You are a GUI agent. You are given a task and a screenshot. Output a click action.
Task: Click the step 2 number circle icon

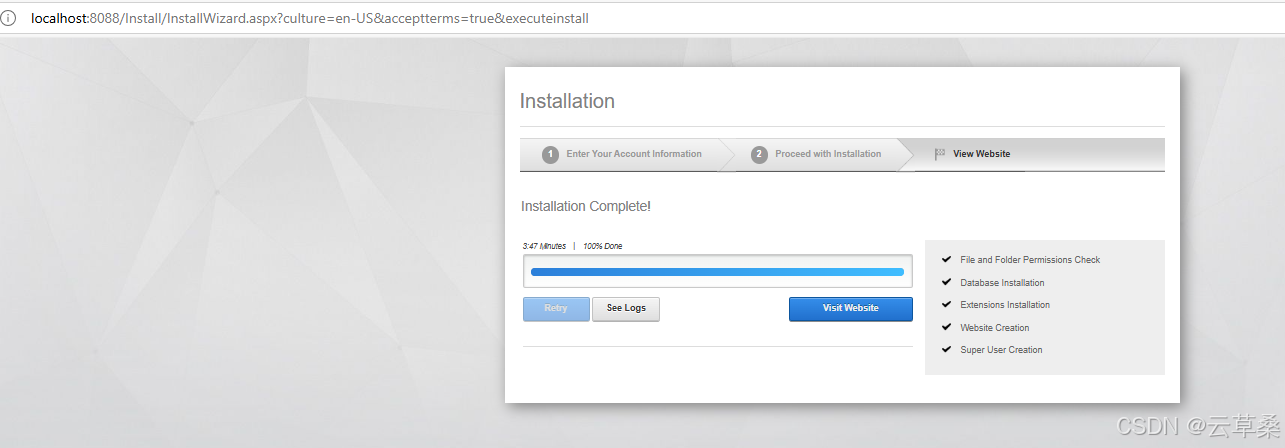coord(759,155)
